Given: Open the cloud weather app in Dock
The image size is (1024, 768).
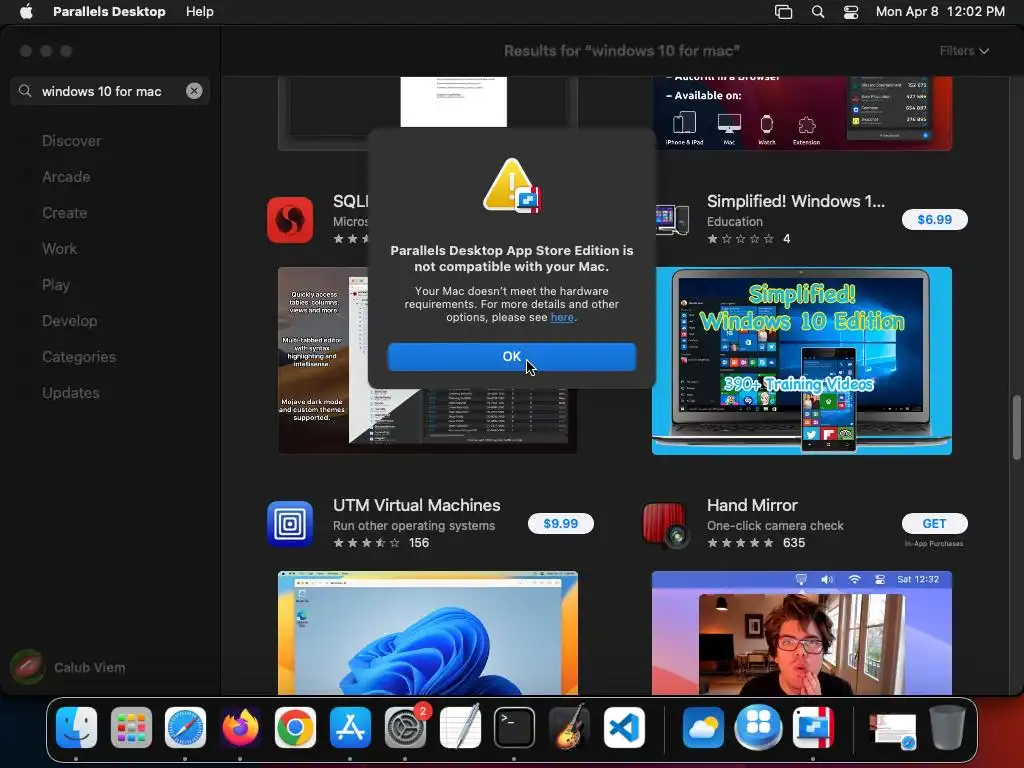Looking at the screenshot, I should [703, 727].
